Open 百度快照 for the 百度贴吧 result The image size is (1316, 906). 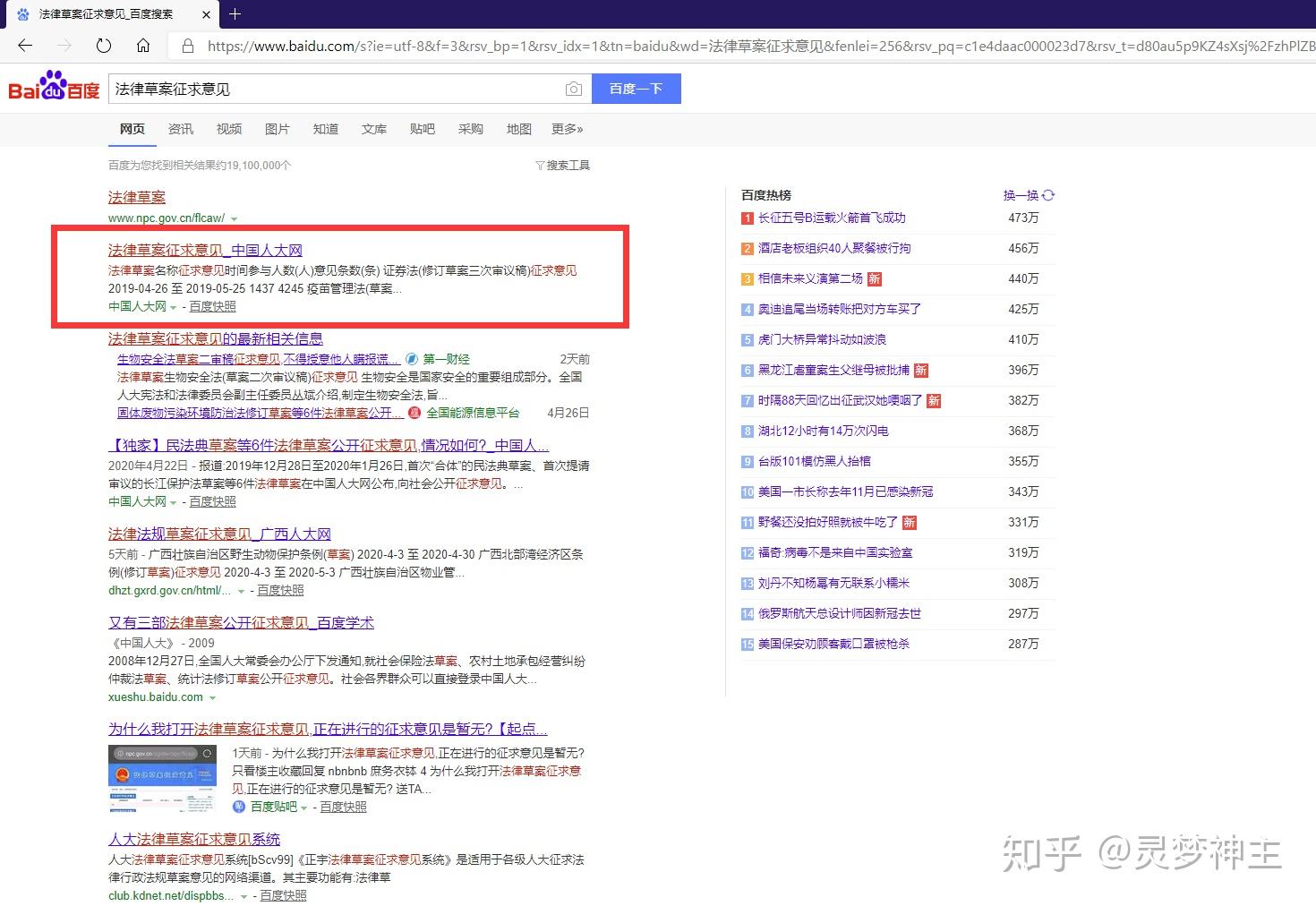tap(343, 807)
